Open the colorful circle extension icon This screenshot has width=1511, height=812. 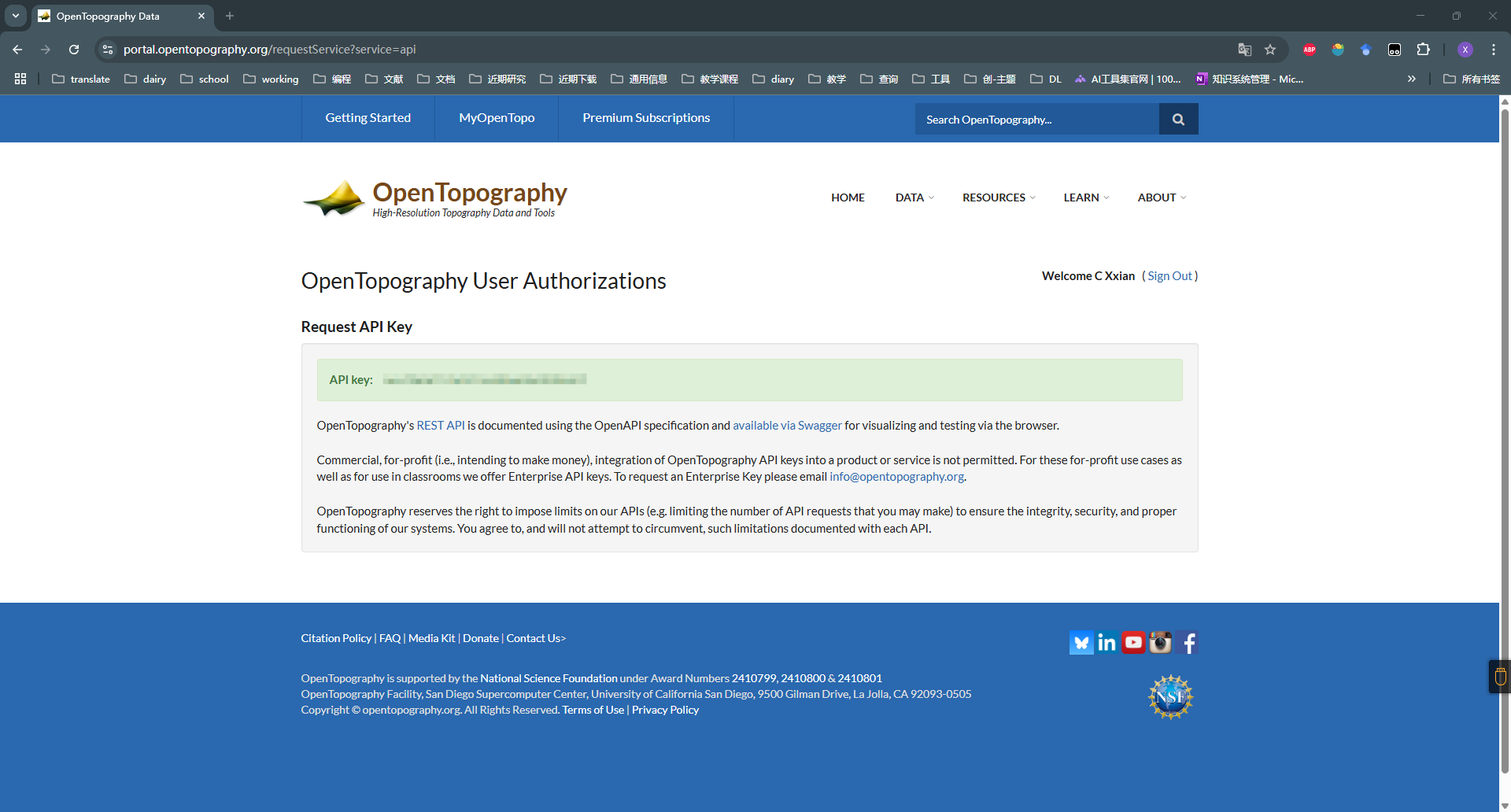(1338, 50)
